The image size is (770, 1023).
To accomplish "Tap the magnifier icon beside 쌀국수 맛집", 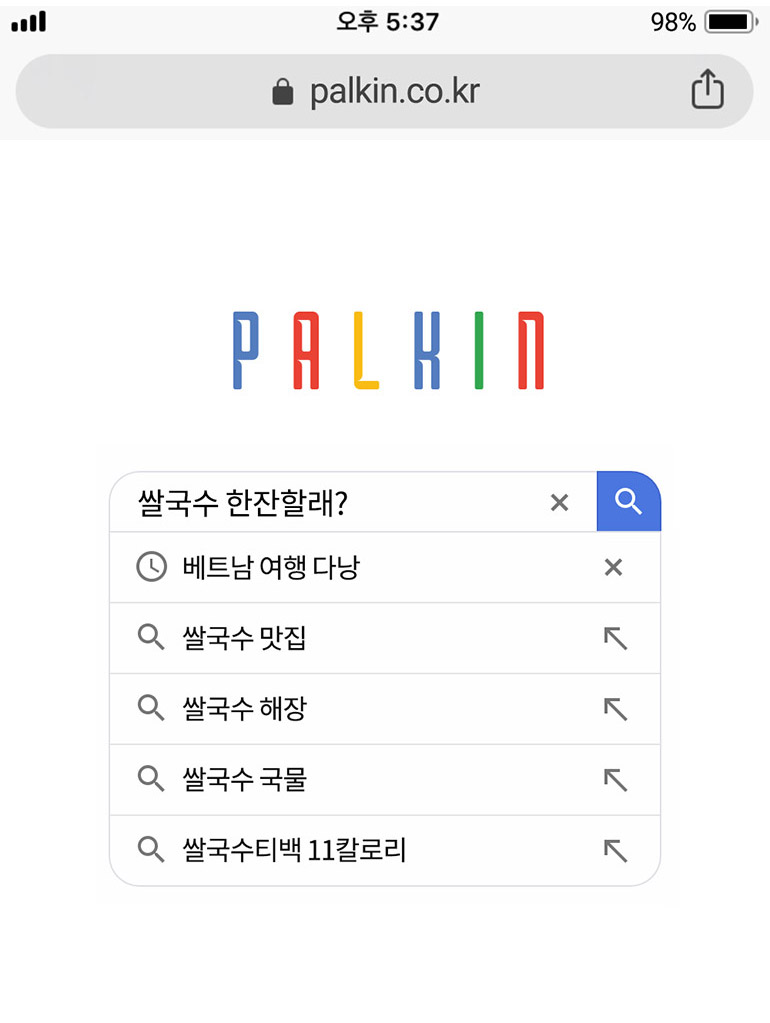I will pos(151,638).
